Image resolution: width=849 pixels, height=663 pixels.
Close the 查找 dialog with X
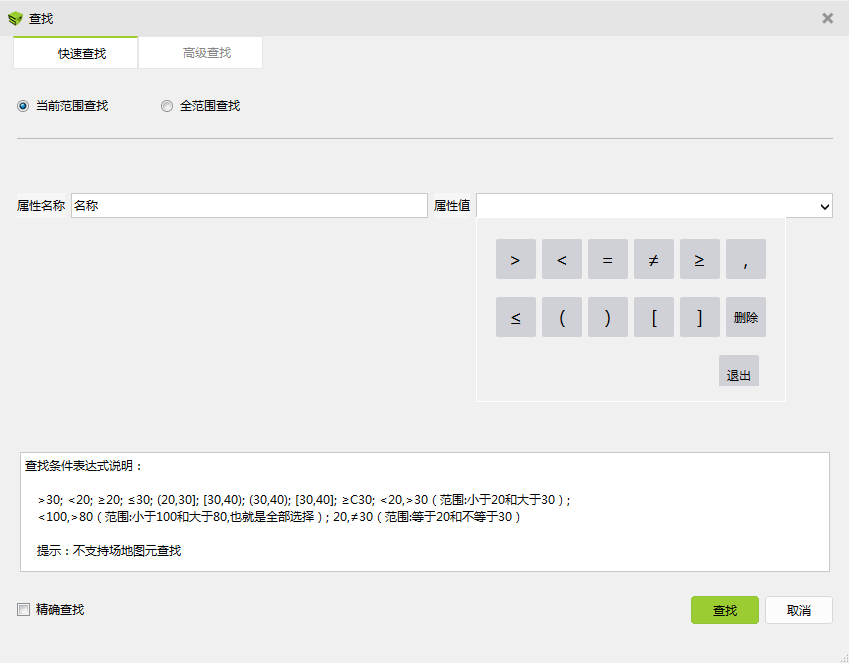coord(827,18)
